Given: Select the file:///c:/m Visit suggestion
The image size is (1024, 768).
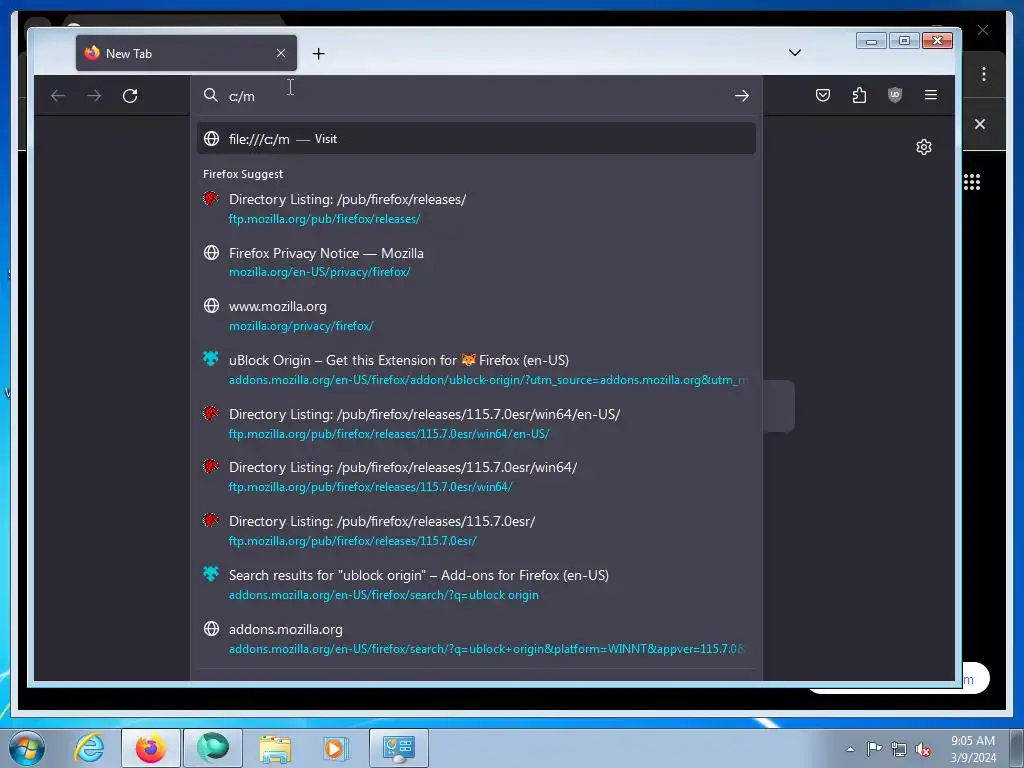Looking at the screenshot, I should click(x=476, y=138).
